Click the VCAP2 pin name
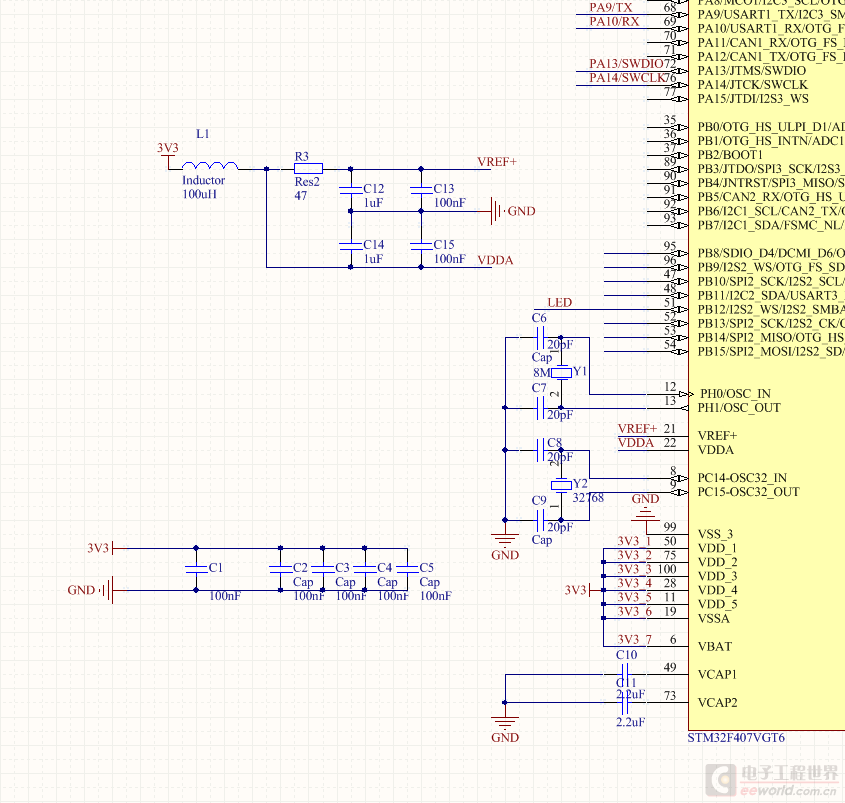845x803 pixels. click(717, 703)
